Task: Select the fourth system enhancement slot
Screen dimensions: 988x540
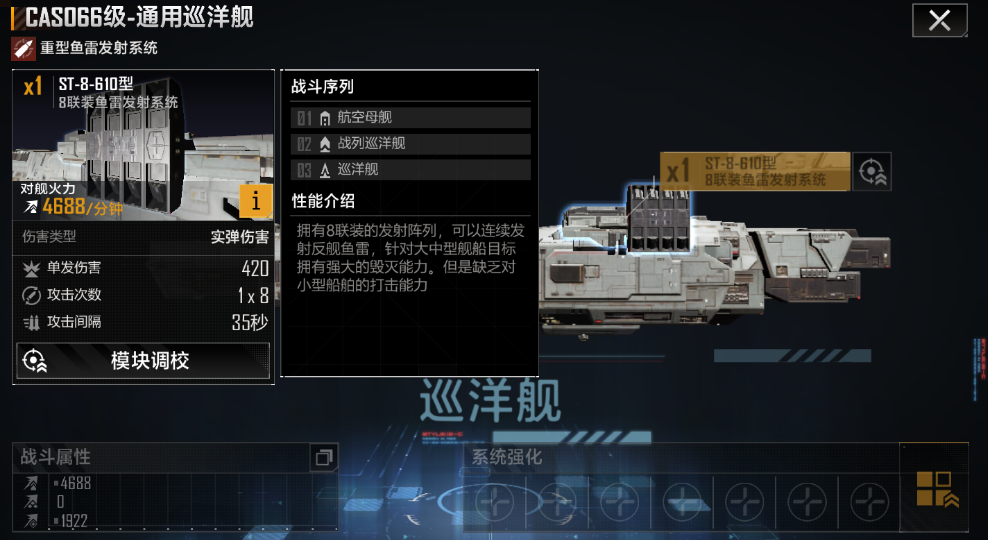Action: click(682, 503)
